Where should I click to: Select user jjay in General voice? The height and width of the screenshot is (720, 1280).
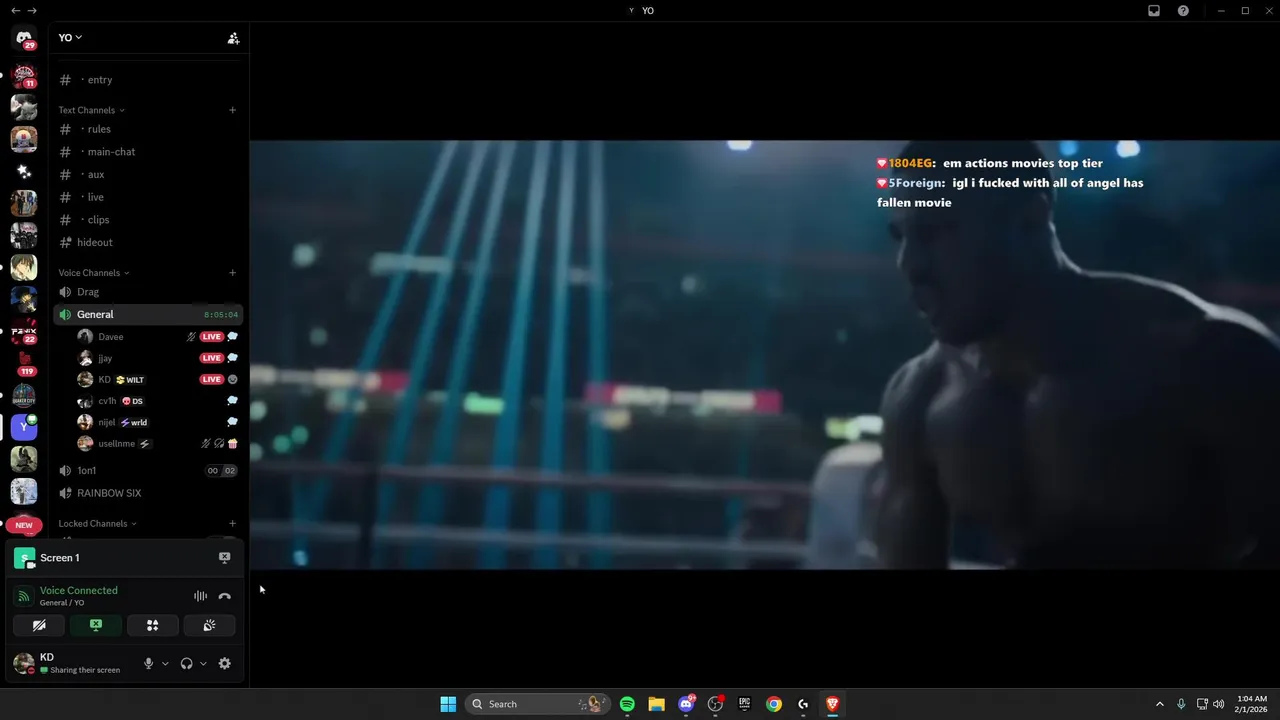pos(158,358)
